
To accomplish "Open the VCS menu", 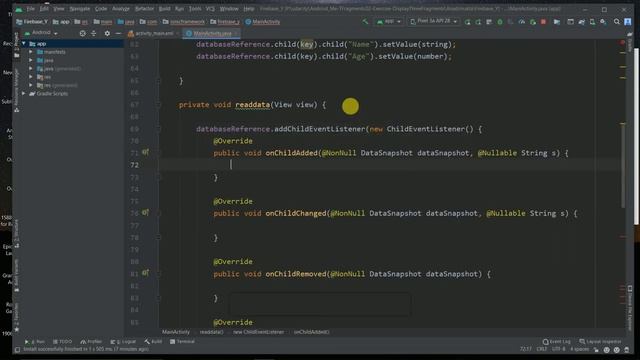I will tap(210, 9).
